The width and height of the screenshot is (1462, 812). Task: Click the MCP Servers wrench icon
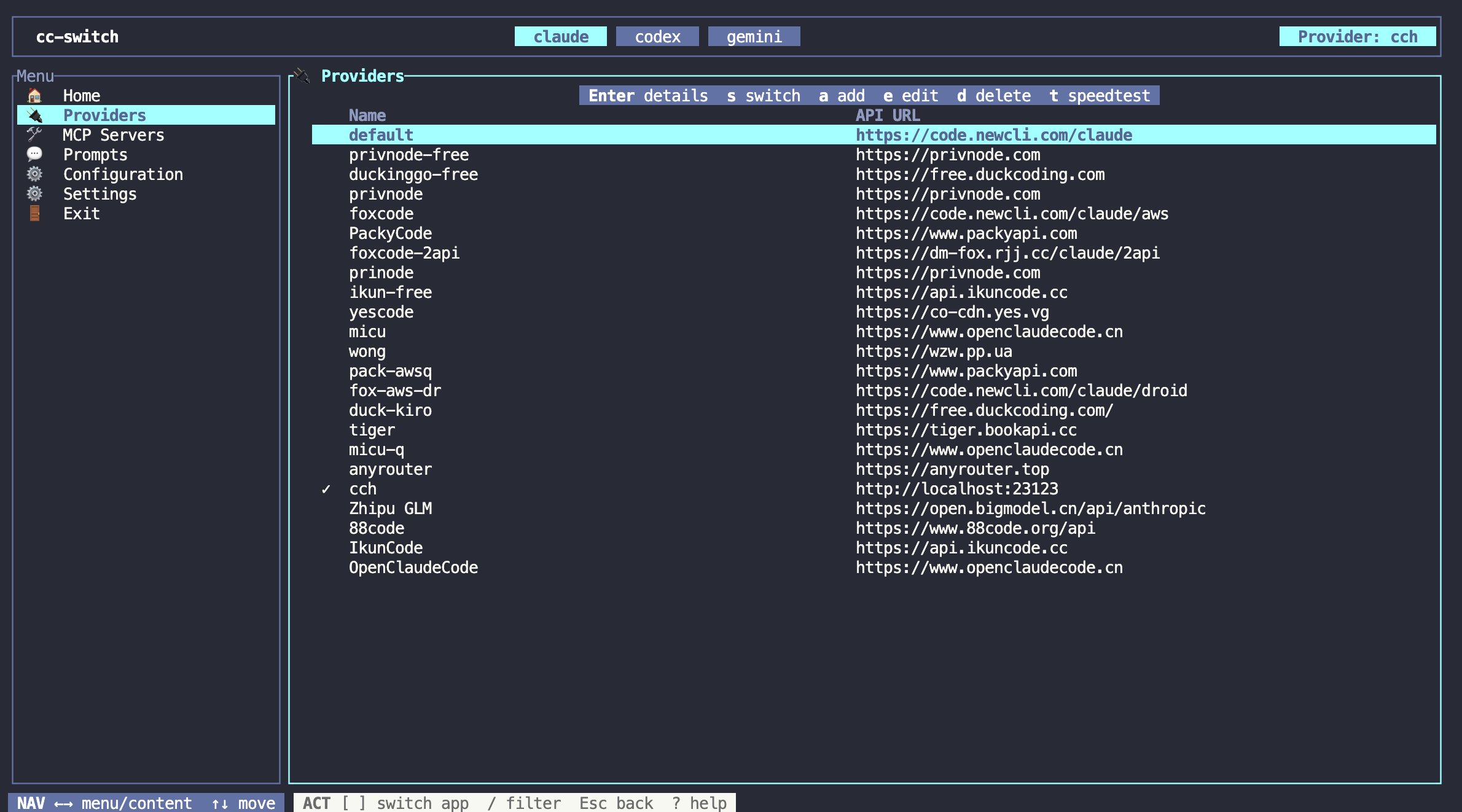pos(35,135)
